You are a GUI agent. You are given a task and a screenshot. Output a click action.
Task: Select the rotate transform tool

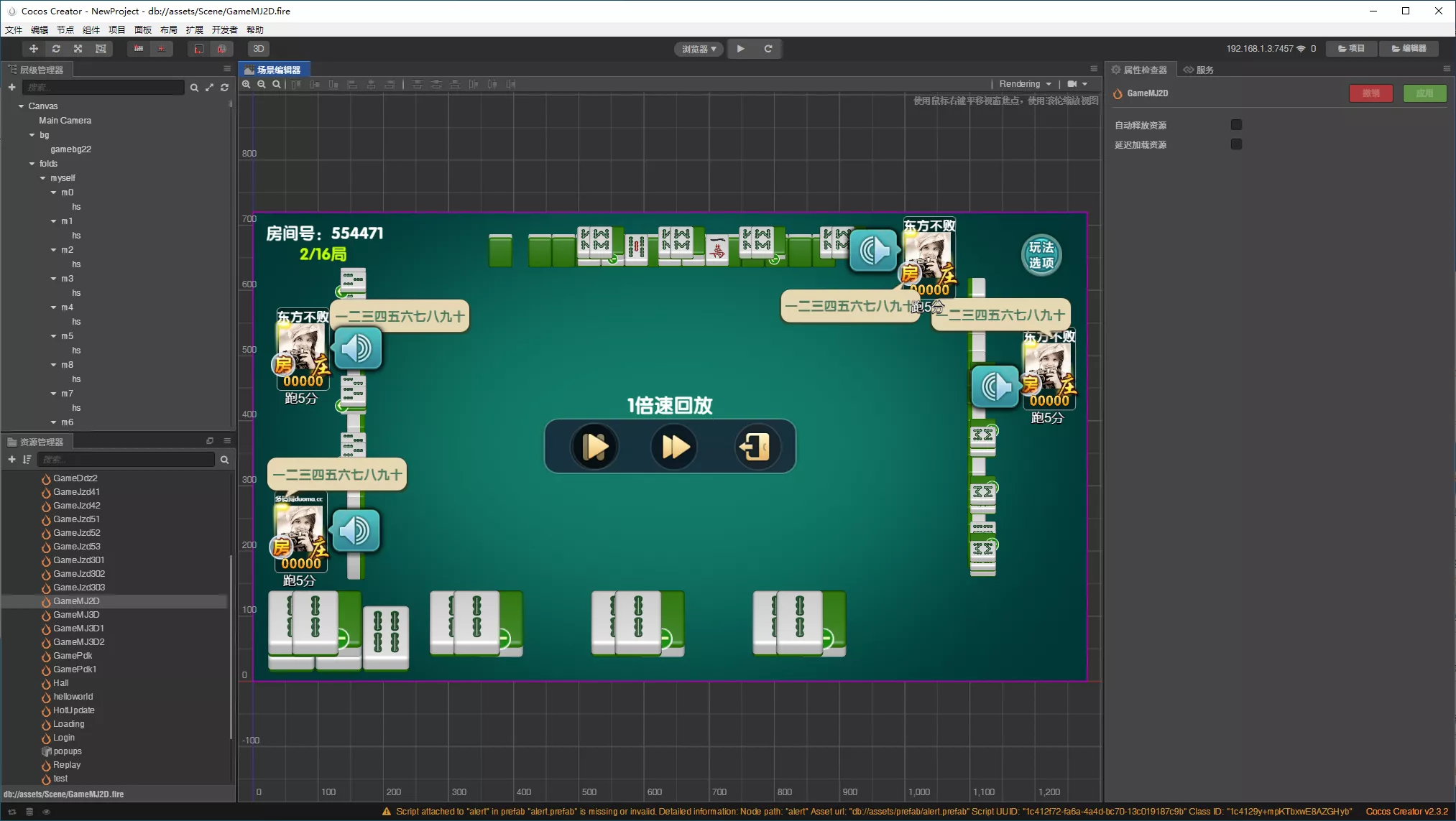click(x=56, y=49)
